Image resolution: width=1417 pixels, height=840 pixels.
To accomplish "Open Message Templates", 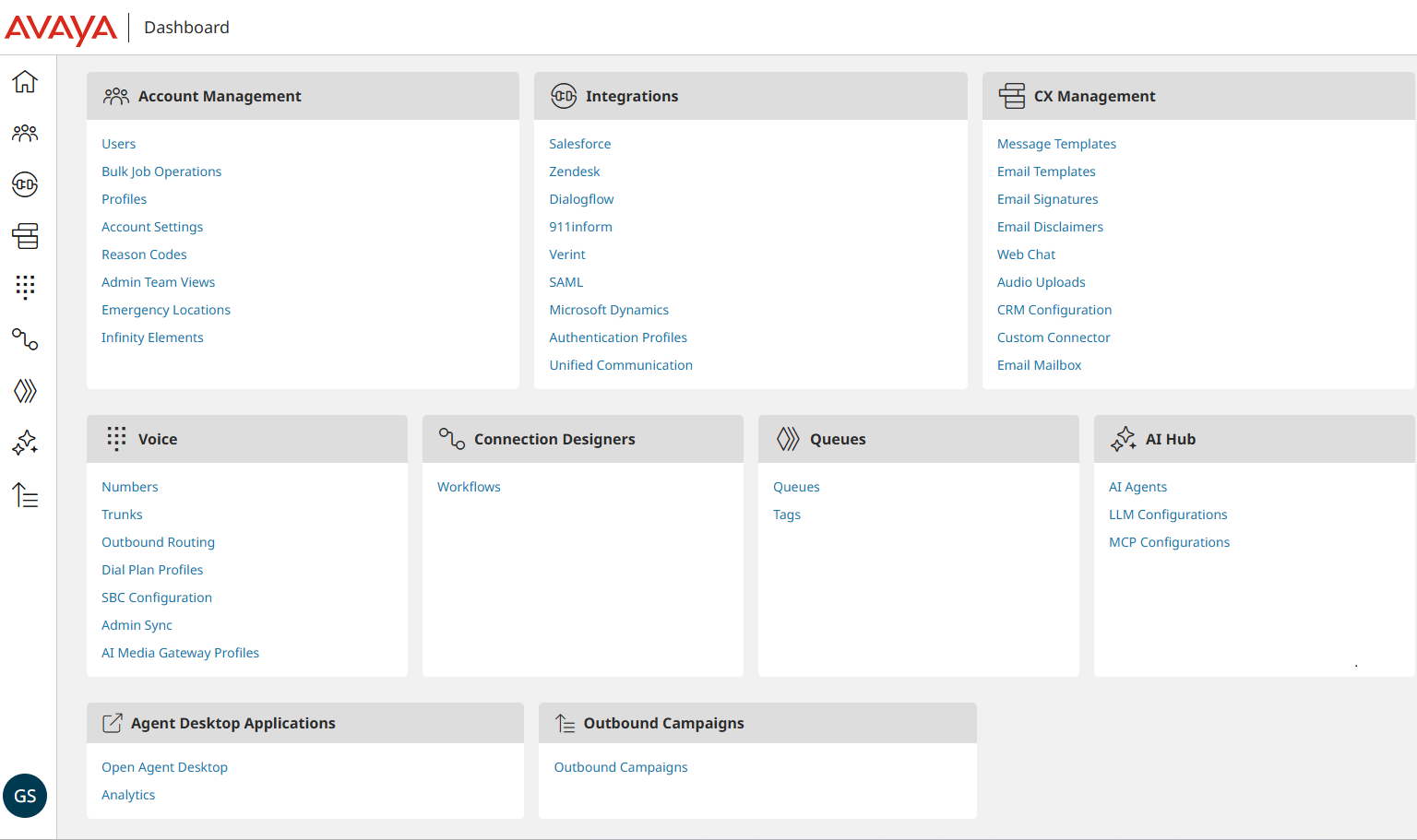I will (x=1056, y=144).
